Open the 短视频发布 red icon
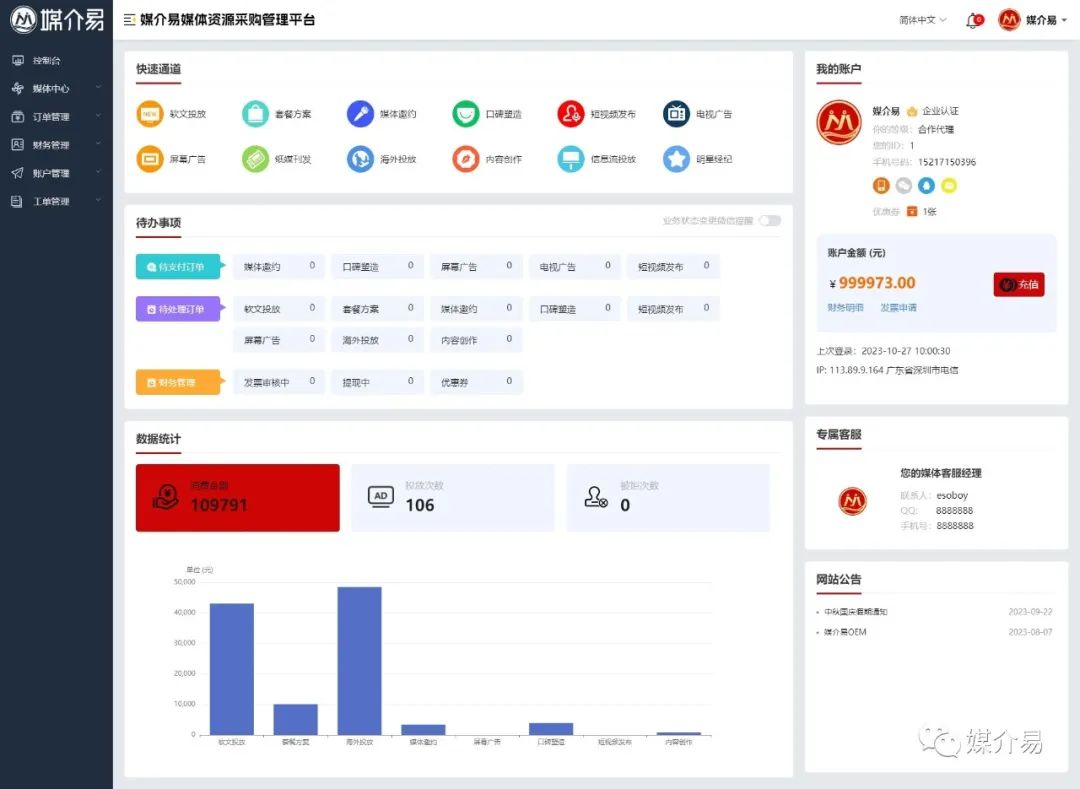Image resolution: width=1080 pixels, height=789 pixels. point(570,114)
